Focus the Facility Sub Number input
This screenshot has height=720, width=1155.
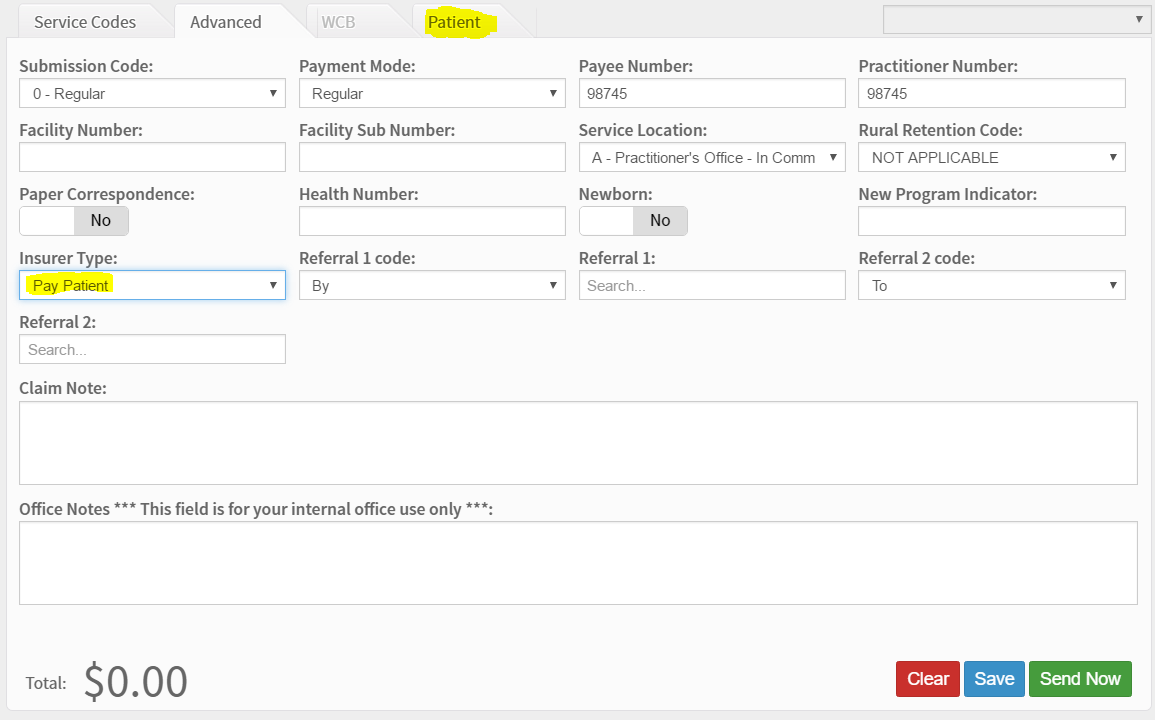432,157
